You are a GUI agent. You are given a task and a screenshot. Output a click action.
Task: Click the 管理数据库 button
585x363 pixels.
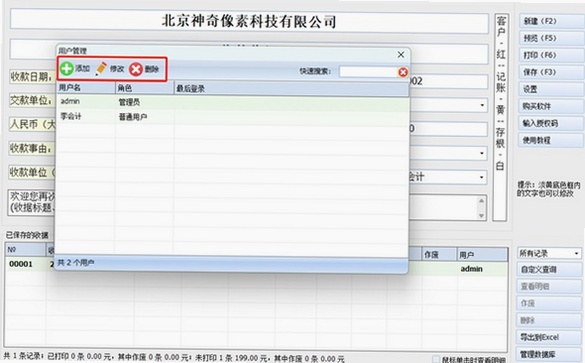pyautogui.click(x=550, y=354)
